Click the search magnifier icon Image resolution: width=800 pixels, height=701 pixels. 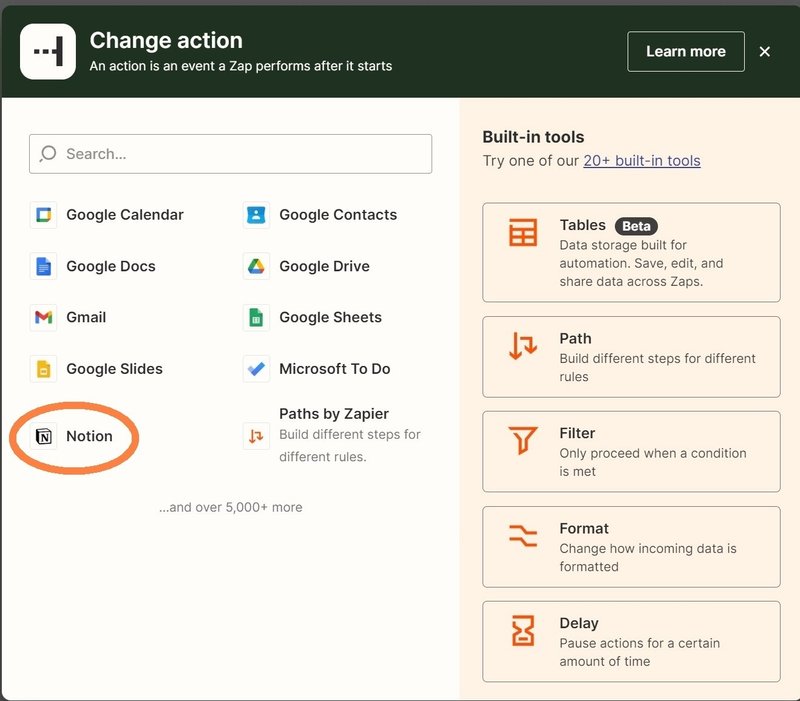[x=48, y=154]
